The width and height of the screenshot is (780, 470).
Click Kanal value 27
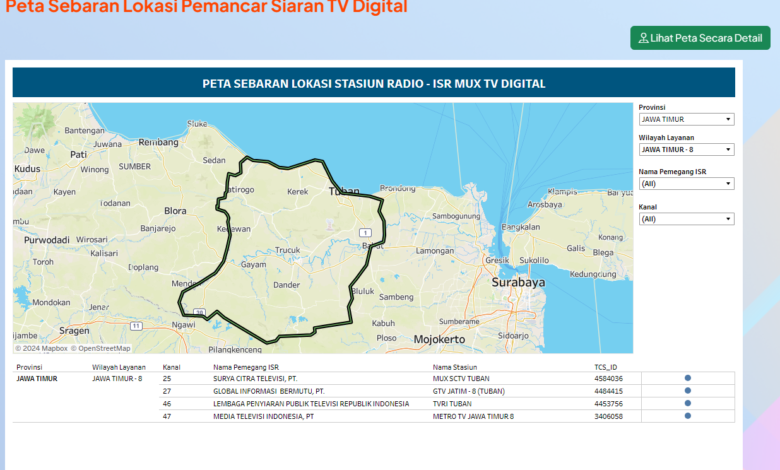pyautogui.click(x=167, y=391)
